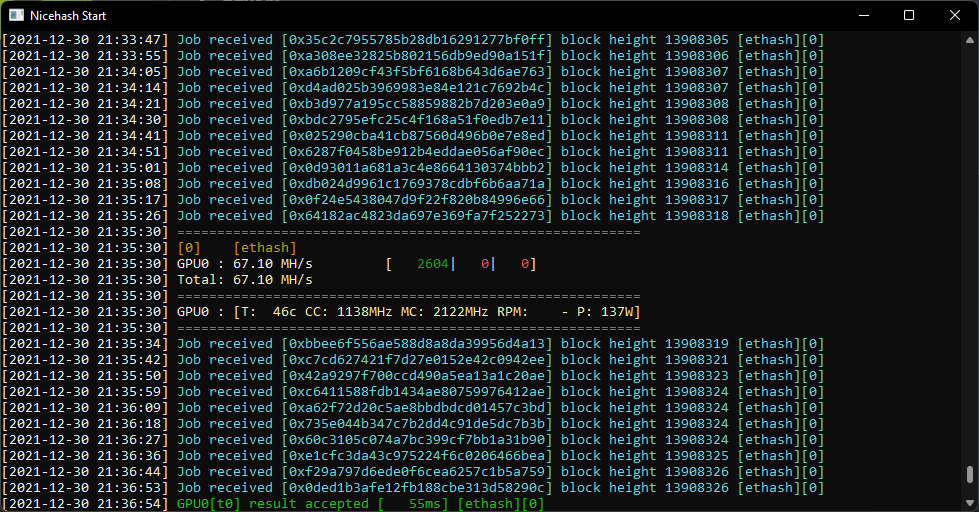Screen dimensions: 979x512
Task: Close the Nicehash Start console window
Action: 955,16
